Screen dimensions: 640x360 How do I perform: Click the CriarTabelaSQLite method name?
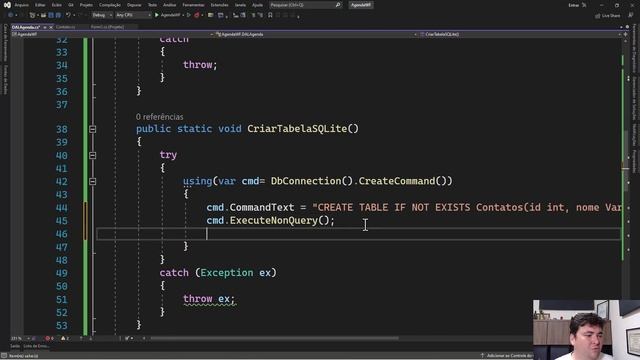pos(297,129)
